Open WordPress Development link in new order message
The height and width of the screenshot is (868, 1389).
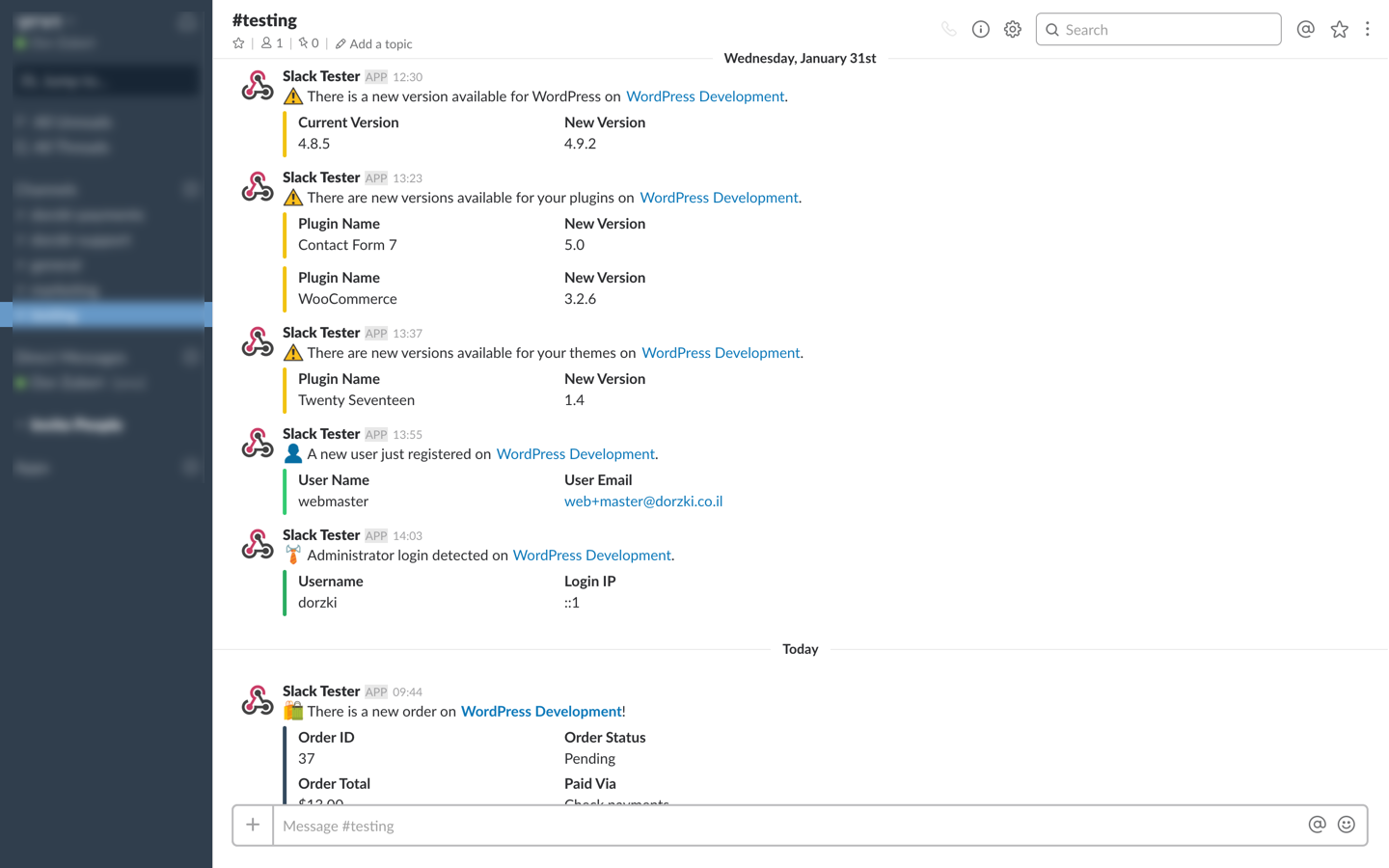pyautogui.click(x=541, y=712)
